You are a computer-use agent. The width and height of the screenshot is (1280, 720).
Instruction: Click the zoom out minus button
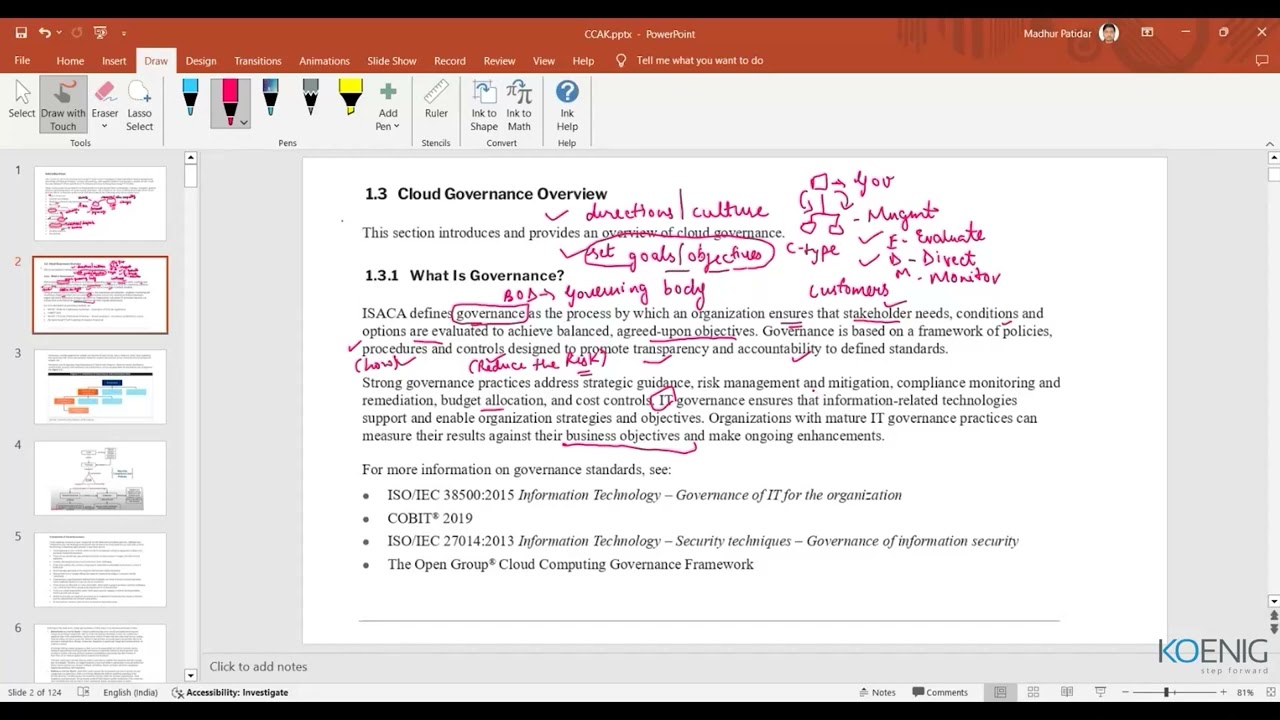coord(1125,692)
